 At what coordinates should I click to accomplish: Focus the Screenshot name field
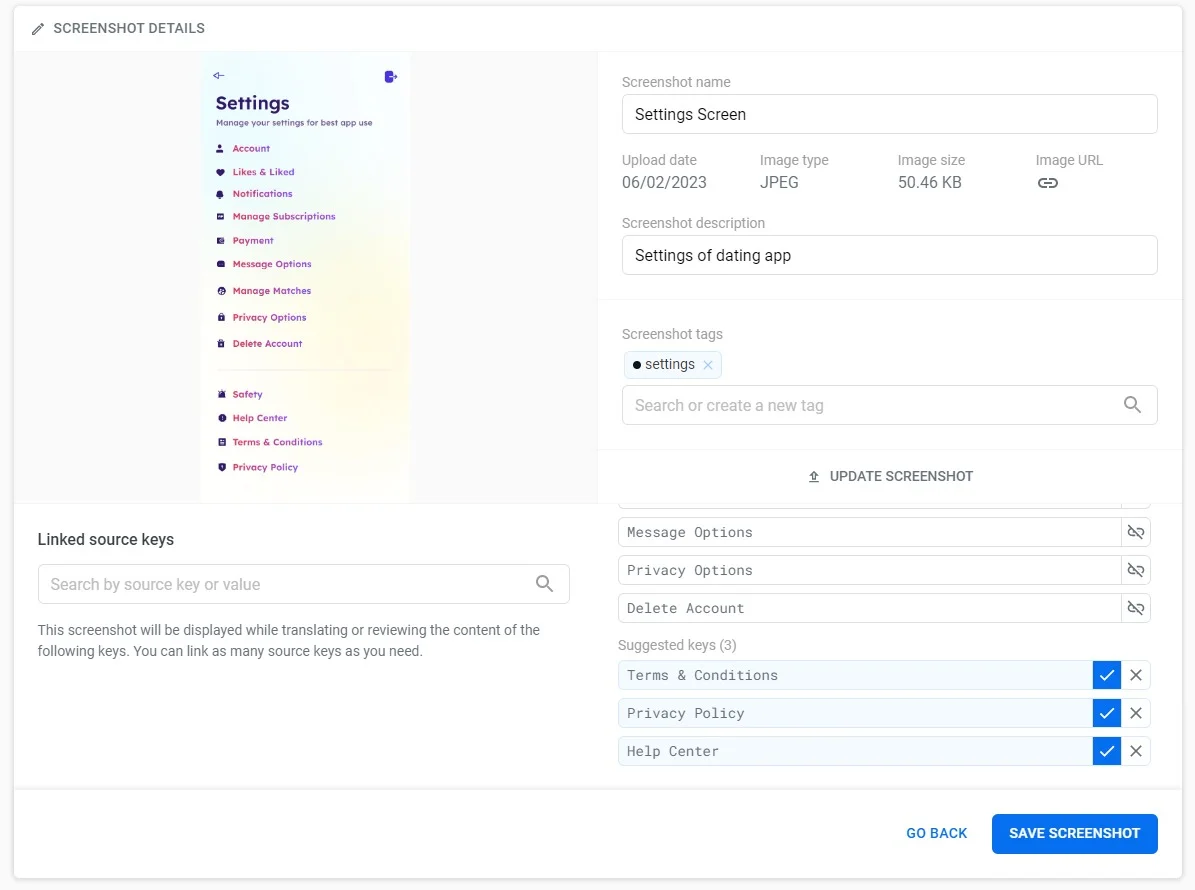pyautogui.click(x=889, y=114)
